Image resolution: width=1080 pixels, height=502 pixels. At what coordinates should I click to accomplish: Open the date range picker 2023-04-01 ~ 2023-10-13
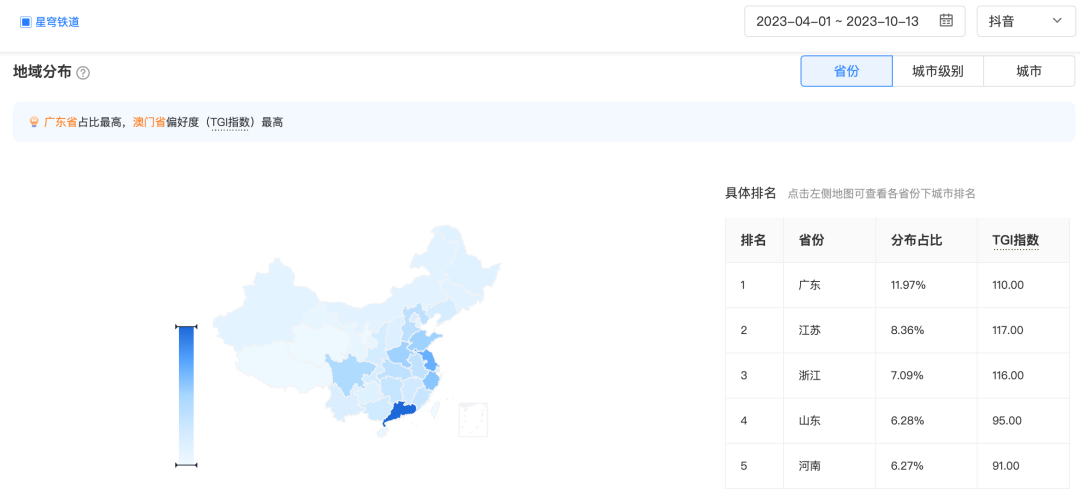click(855, 21)
